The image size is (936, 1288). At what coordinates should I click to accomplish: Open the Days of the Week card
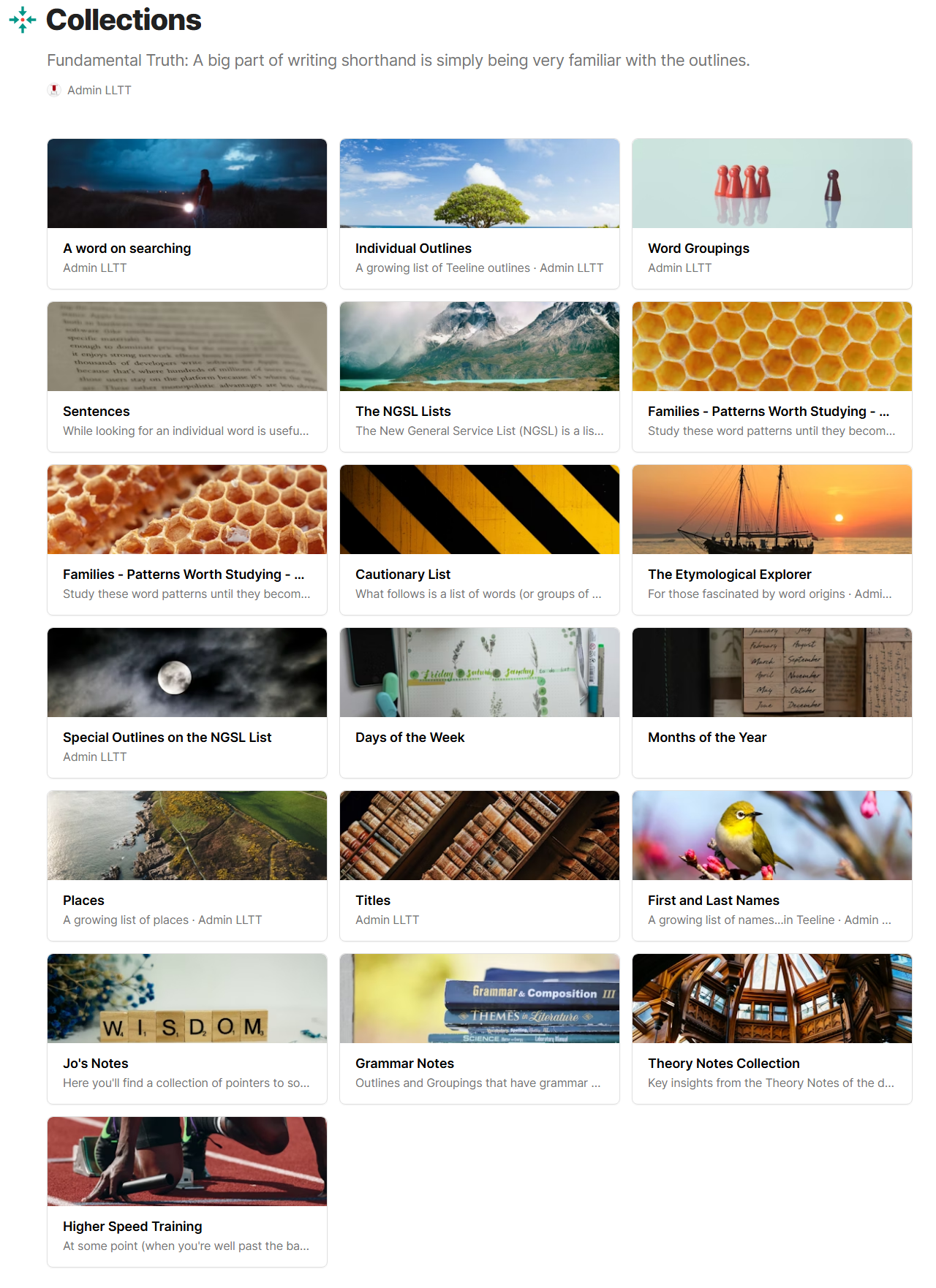click(480, 703)
